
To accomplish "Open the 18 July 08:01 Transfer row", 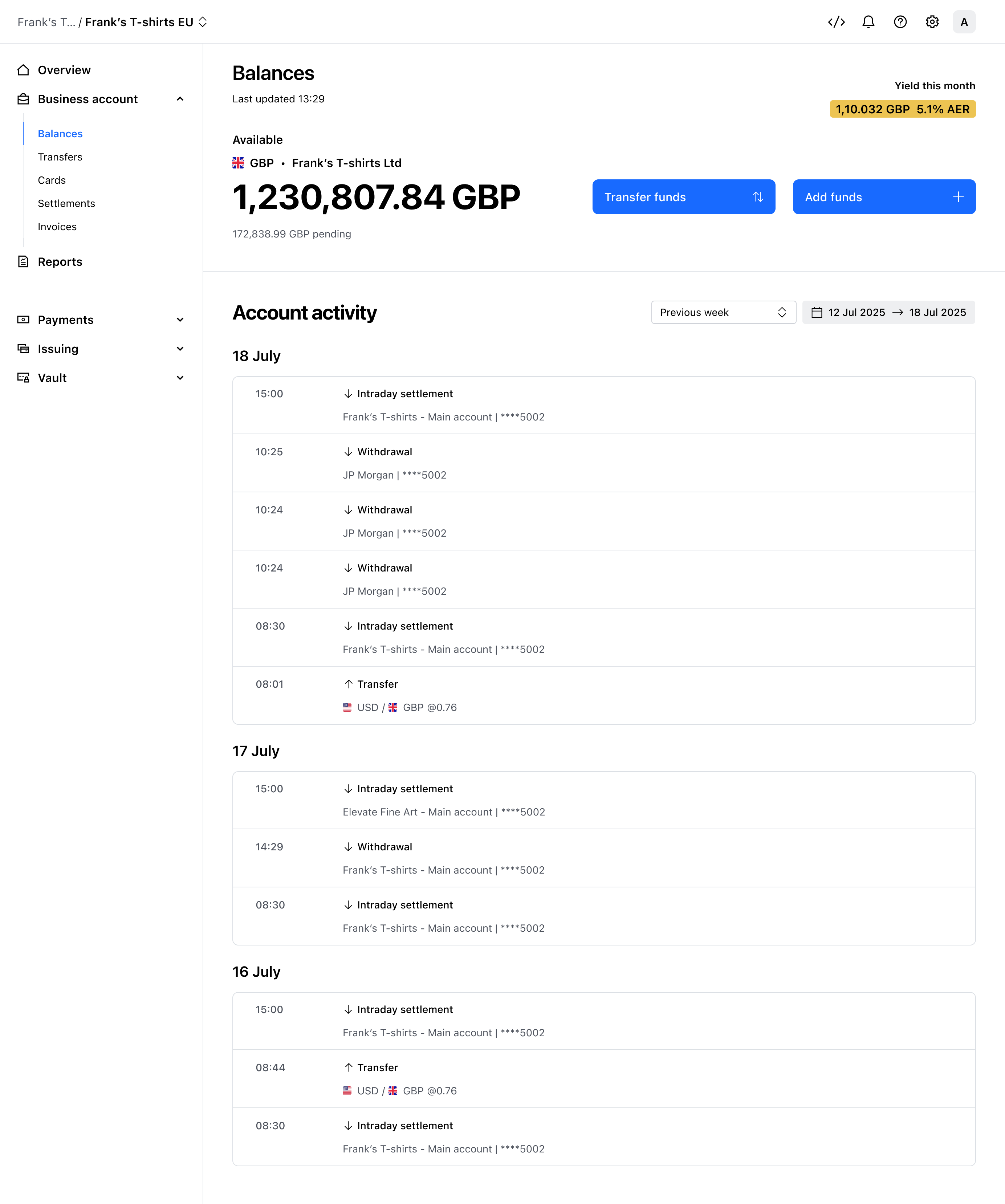I will coord(604,695).
